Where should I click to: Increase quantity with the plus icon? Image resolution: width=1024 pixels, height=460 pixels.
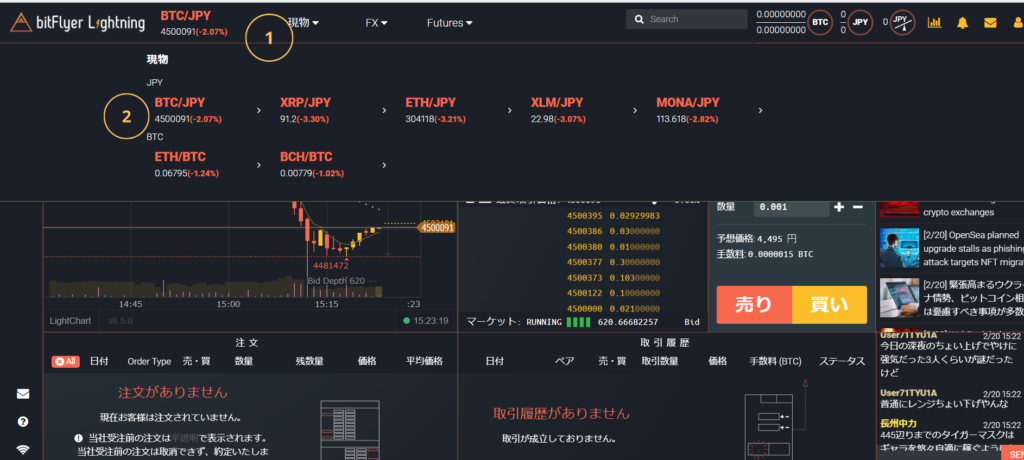[839, 207]
